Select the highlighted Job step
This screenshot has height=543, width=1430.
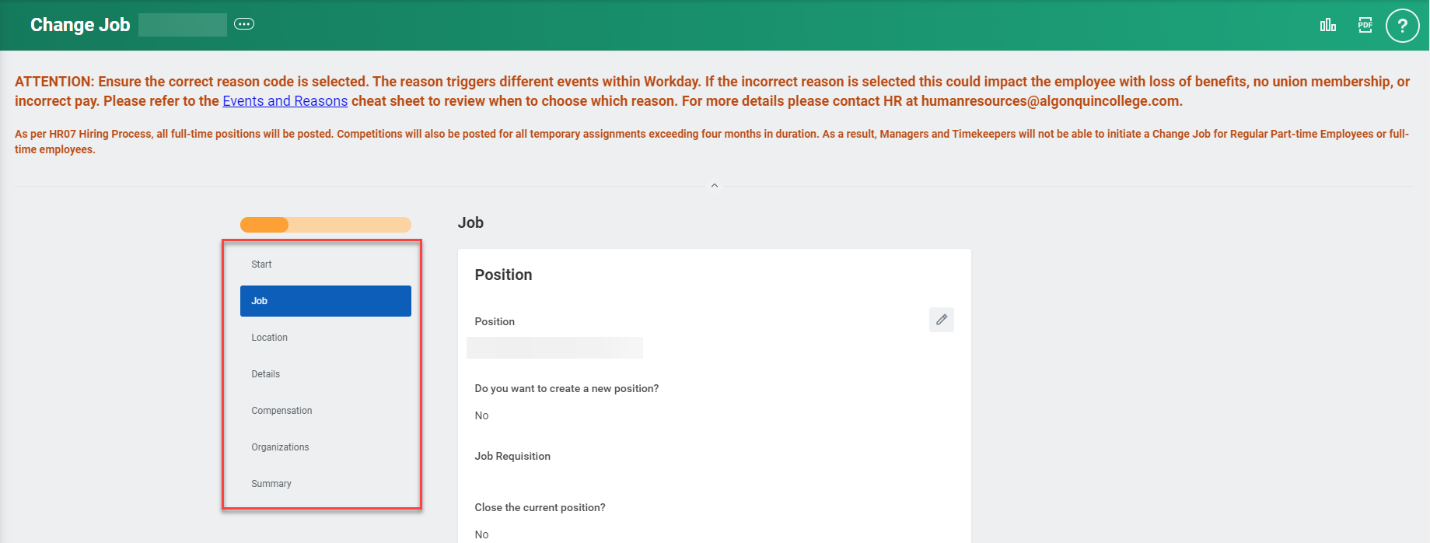tap(325, 301)
